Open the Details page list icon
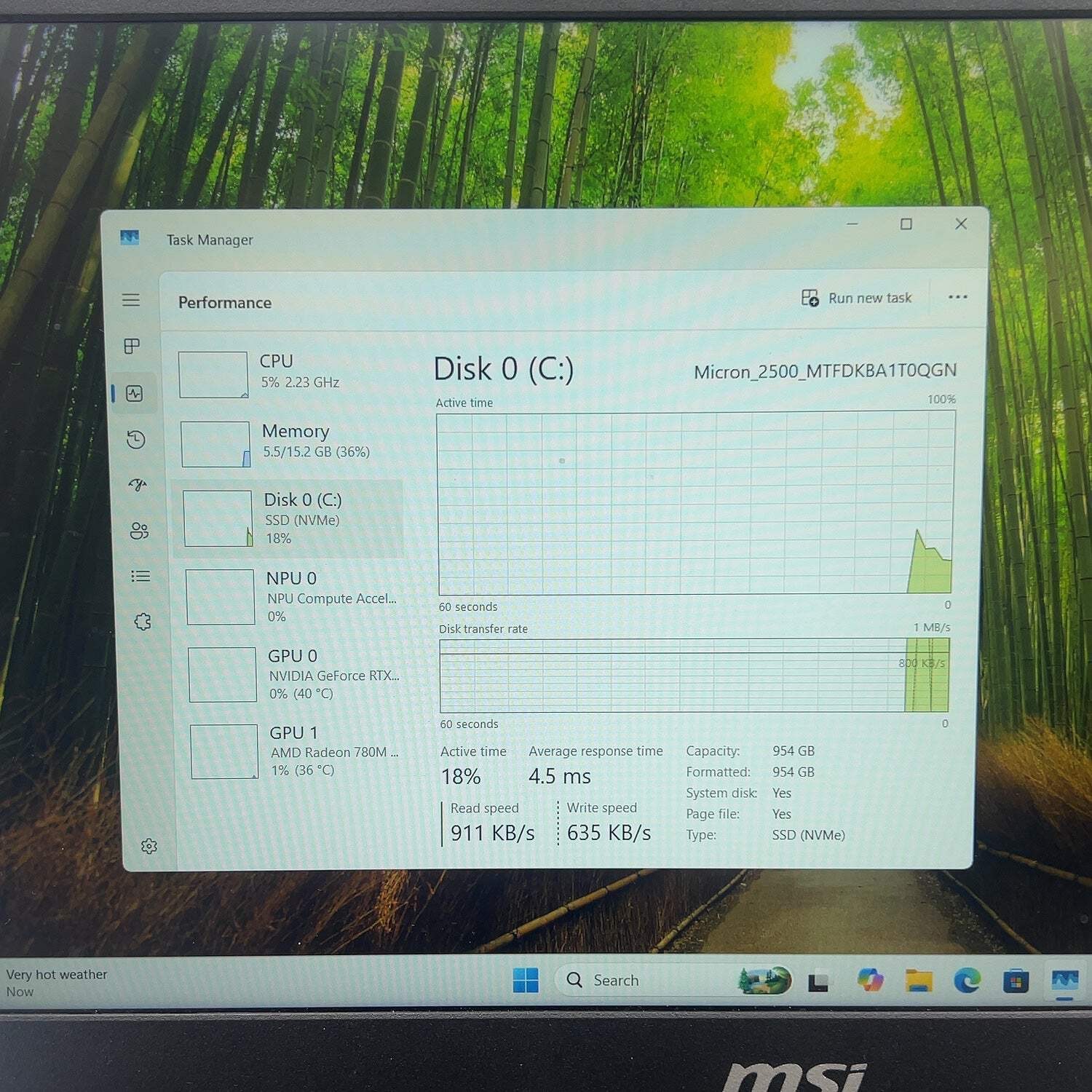This screenshot has width=1092, height=1092. point(141,577)
